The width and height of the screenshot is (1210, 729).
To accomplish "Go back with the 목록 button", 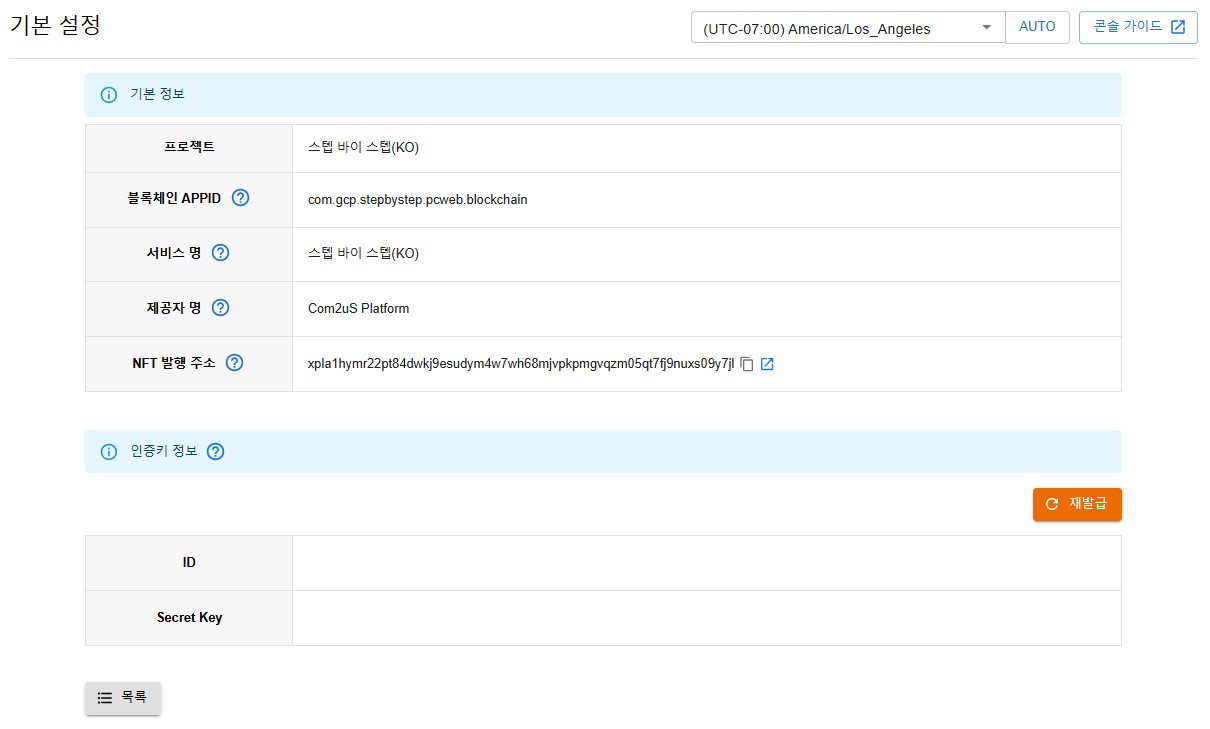I will pos(123,698).
